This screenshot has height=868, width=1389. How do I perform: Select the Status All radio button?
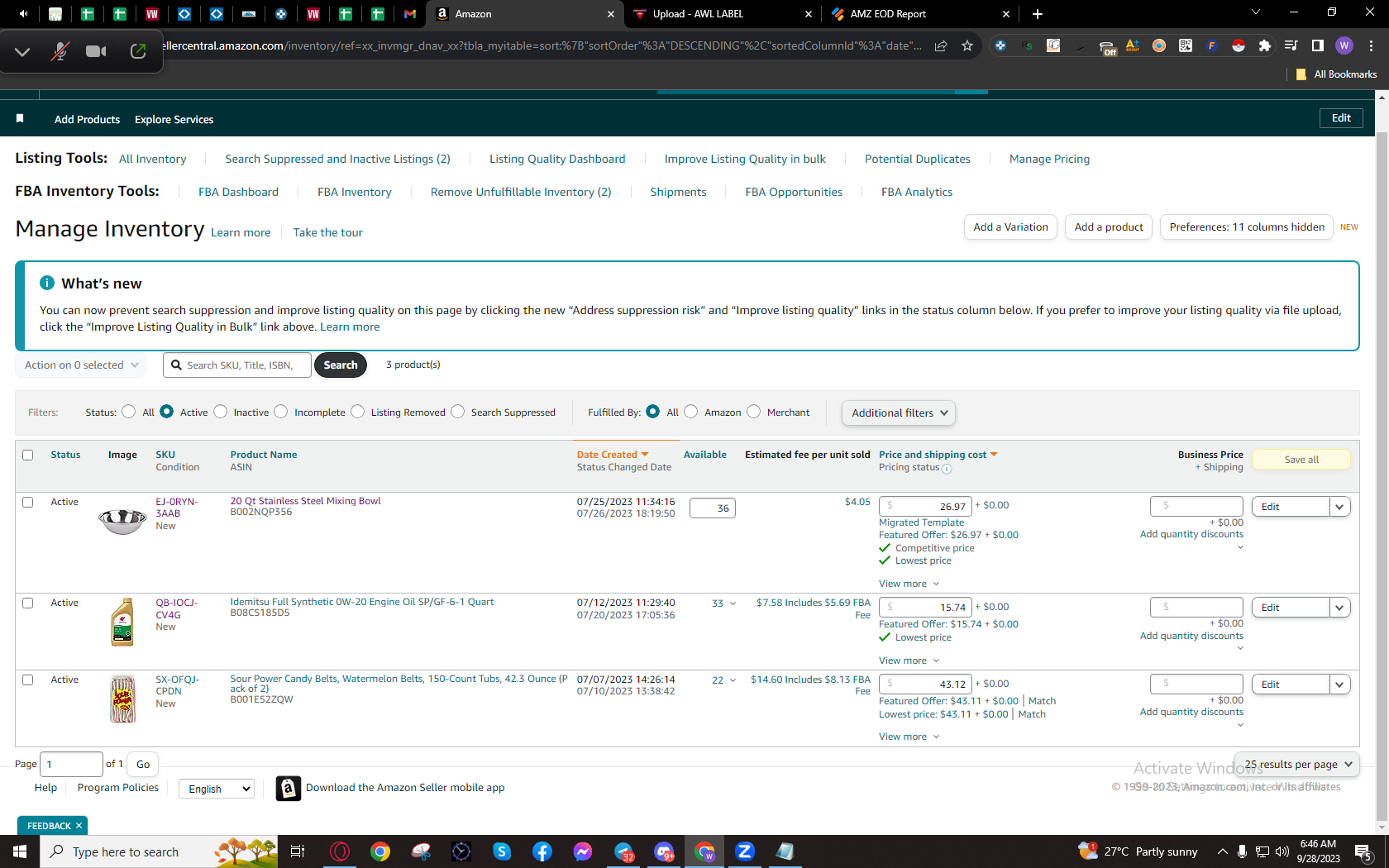[129, 412]
